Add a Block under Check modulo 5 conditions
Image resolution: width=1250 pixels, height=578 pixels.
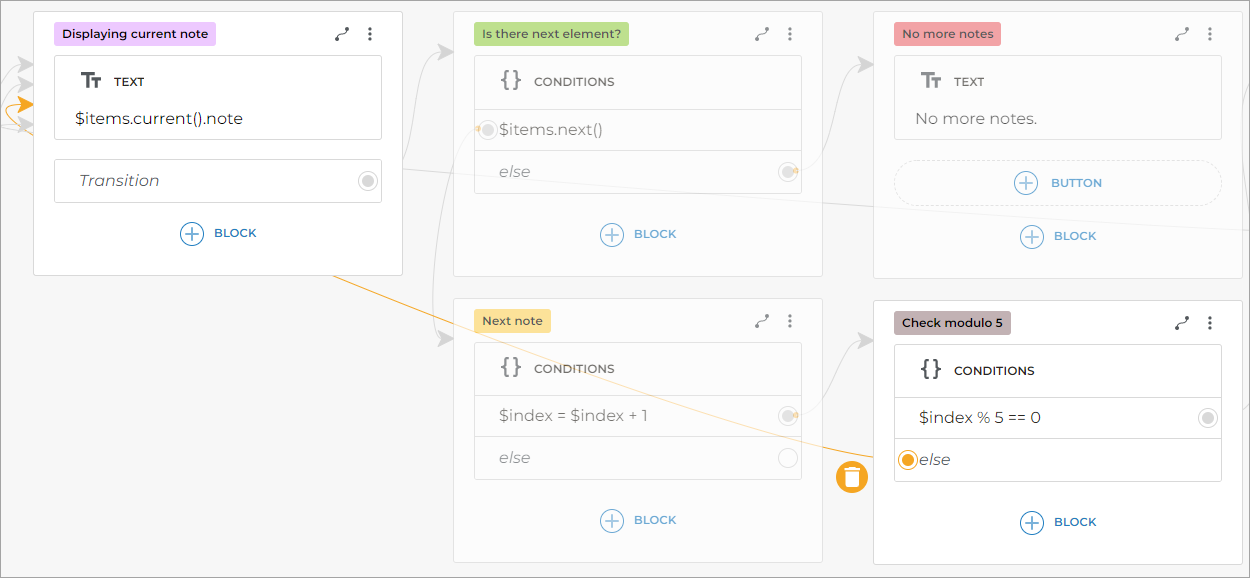[x=1058, y=522]
